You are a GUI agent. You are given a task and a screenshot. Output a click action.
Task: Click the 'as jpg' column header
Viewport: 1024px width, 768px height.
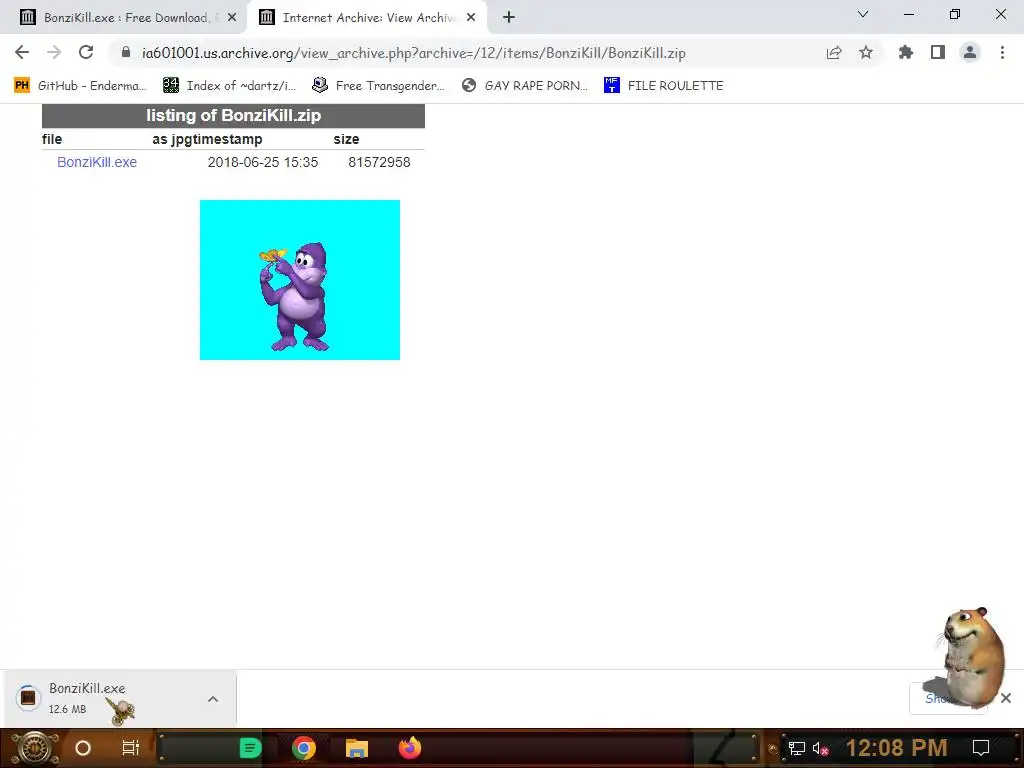click(x=171, y=139)
